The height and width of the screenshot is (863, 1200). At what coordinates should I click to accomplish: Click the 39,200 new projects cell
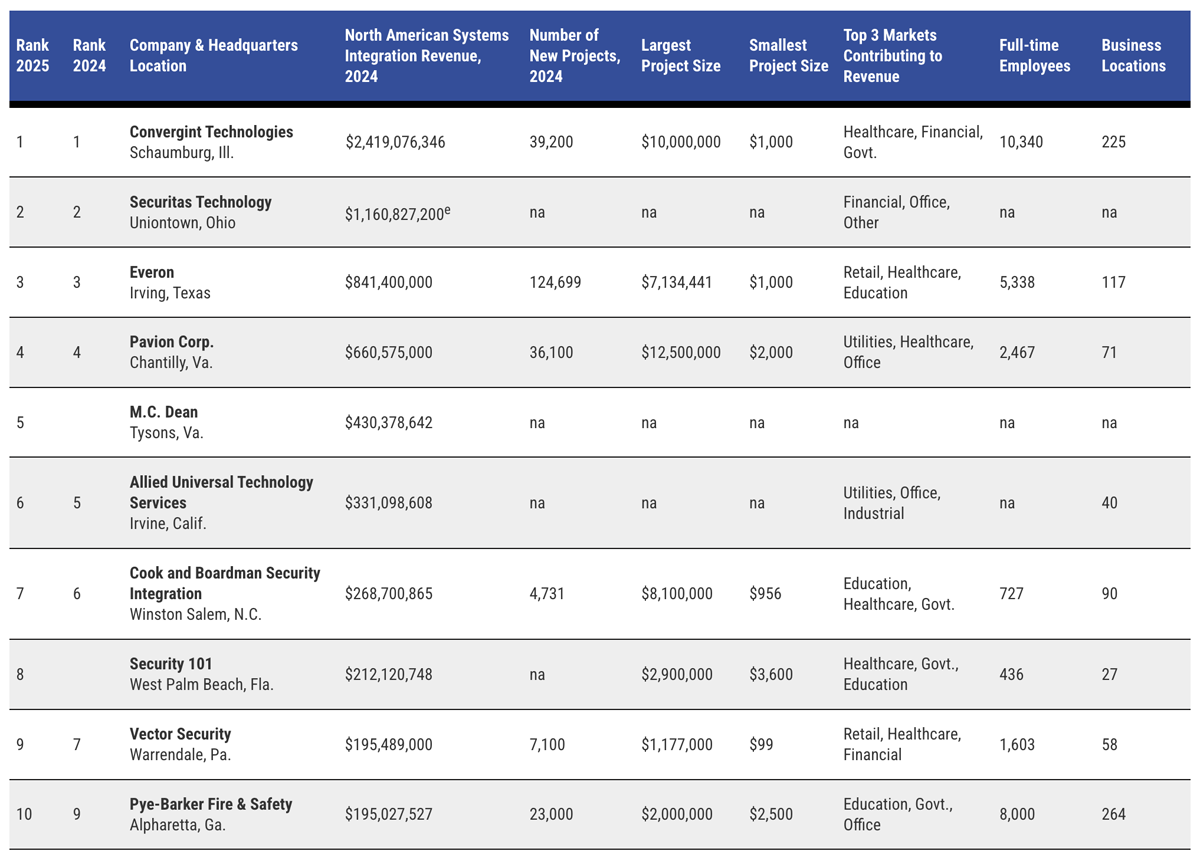coord(552,142)
